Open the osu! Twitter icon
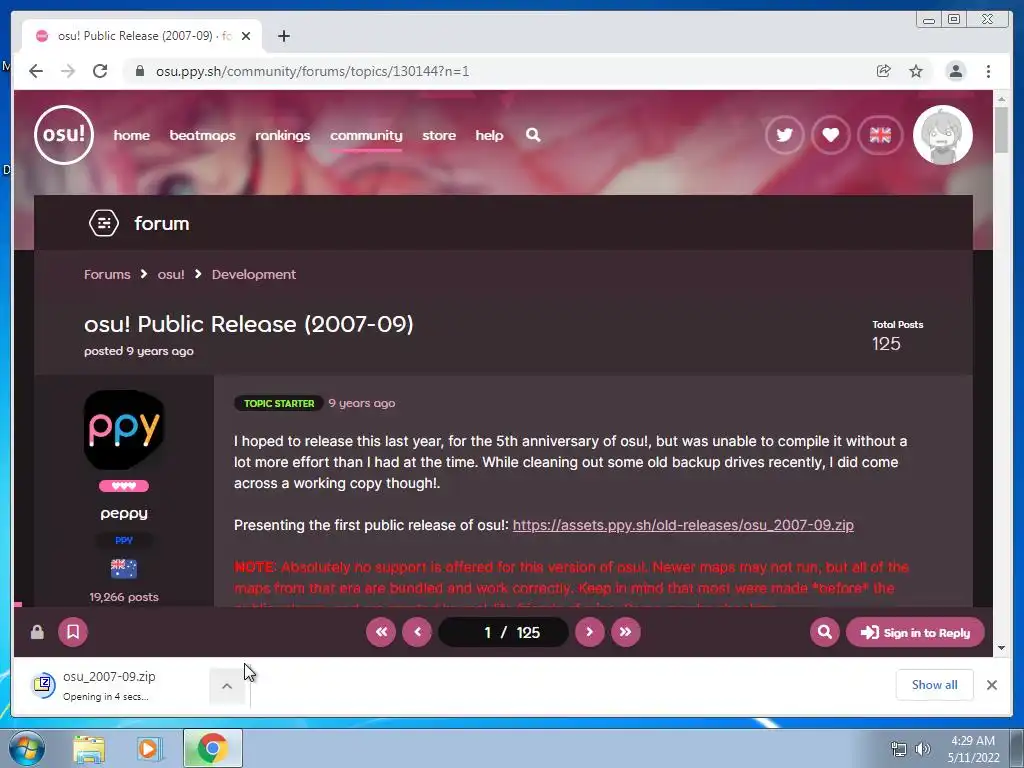 pos(784,135)
